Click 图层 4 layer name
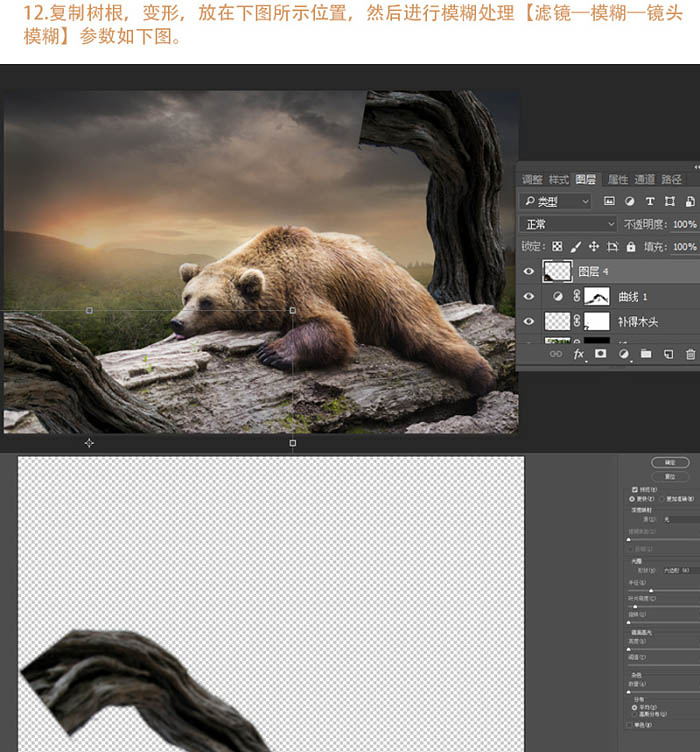 coord(593,271)
